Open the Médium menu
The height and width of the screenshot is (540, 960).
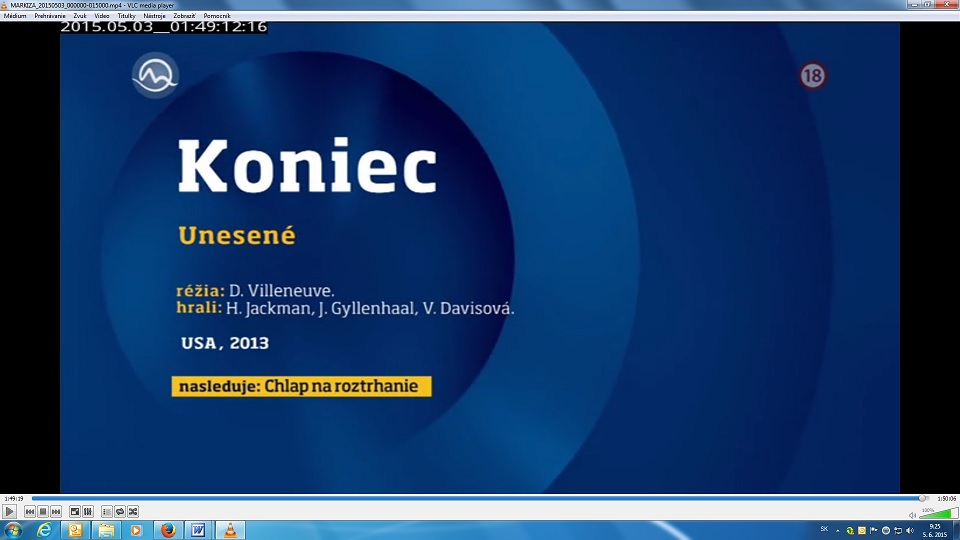[15, 16]
